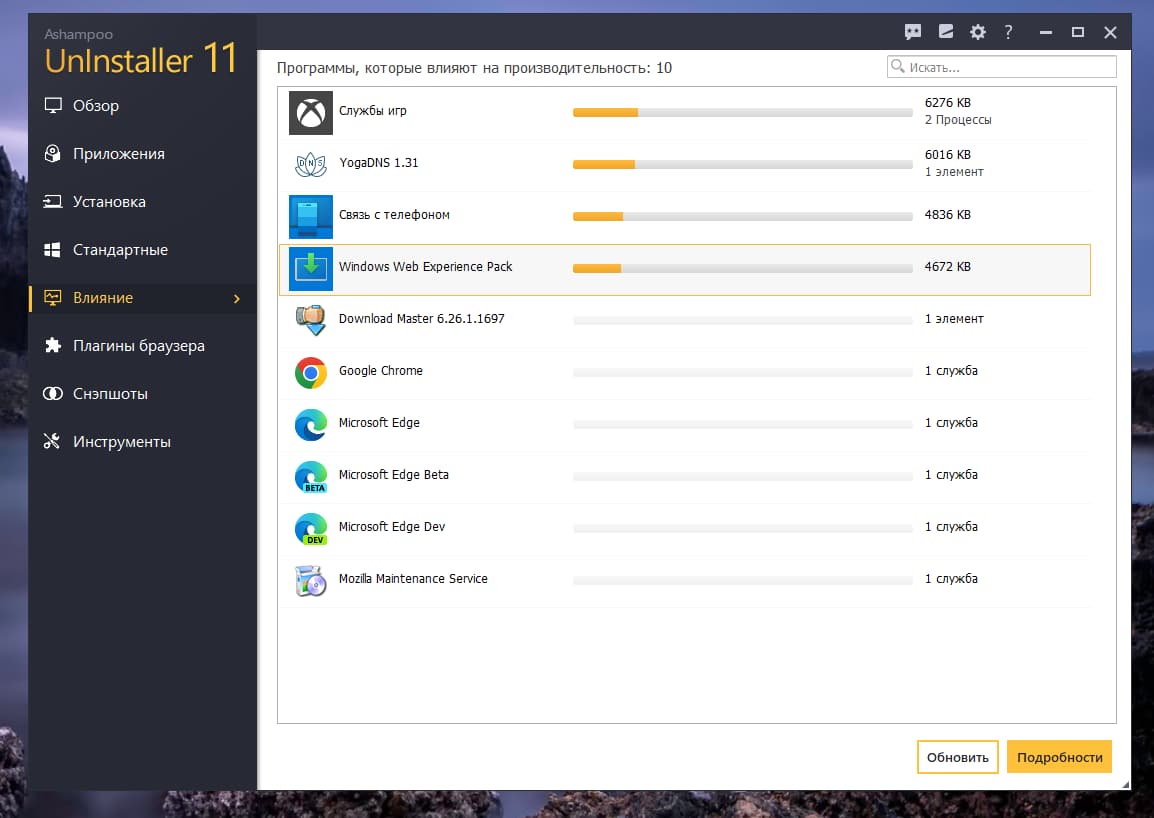Image resolution: width=1154 pixels, height=818 pixels.
Task: Click the Подробности button
Action: (1059, 757)
